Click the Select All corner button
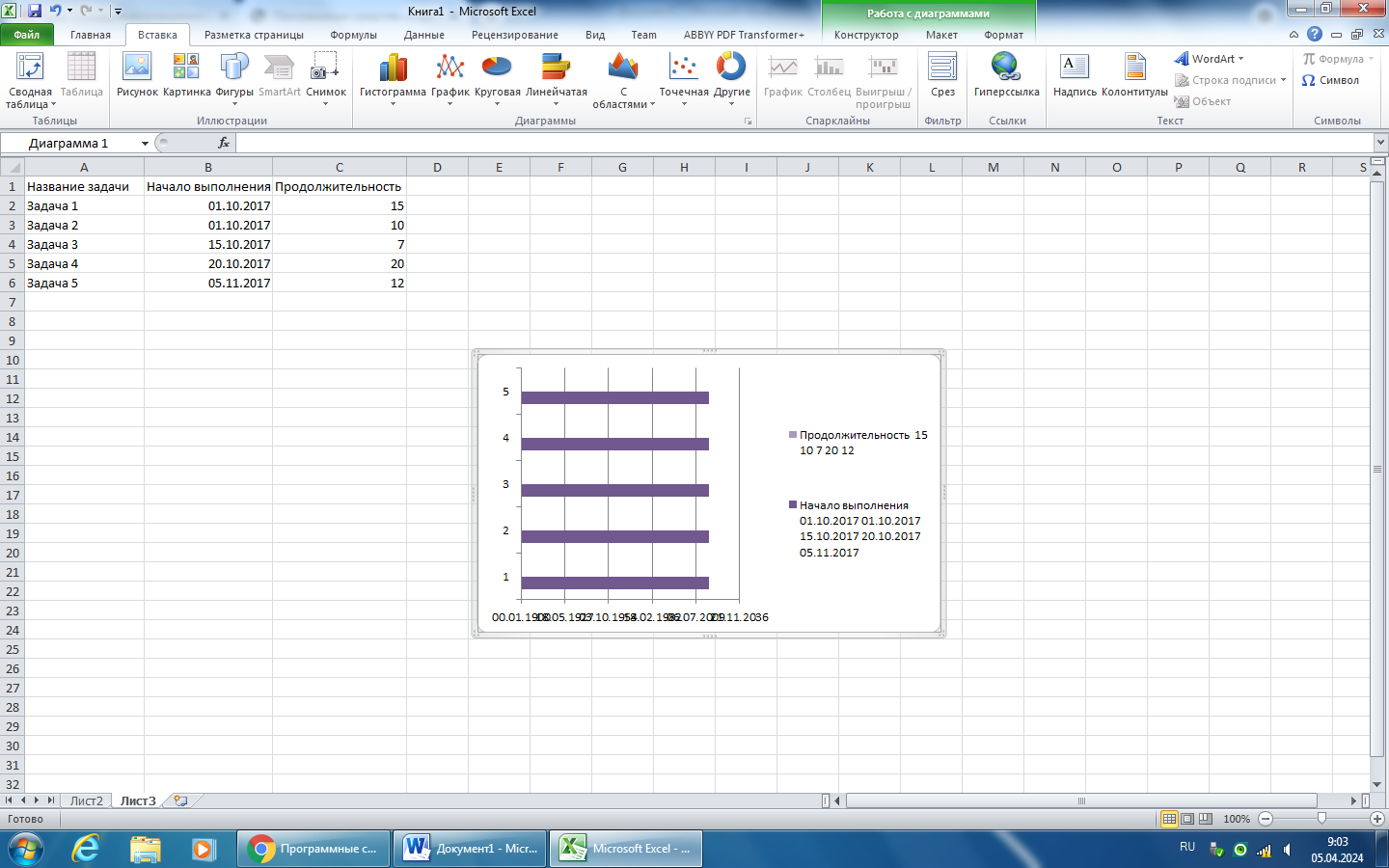The width and height of the screenshot is (1389, 868). click(13, 167)
